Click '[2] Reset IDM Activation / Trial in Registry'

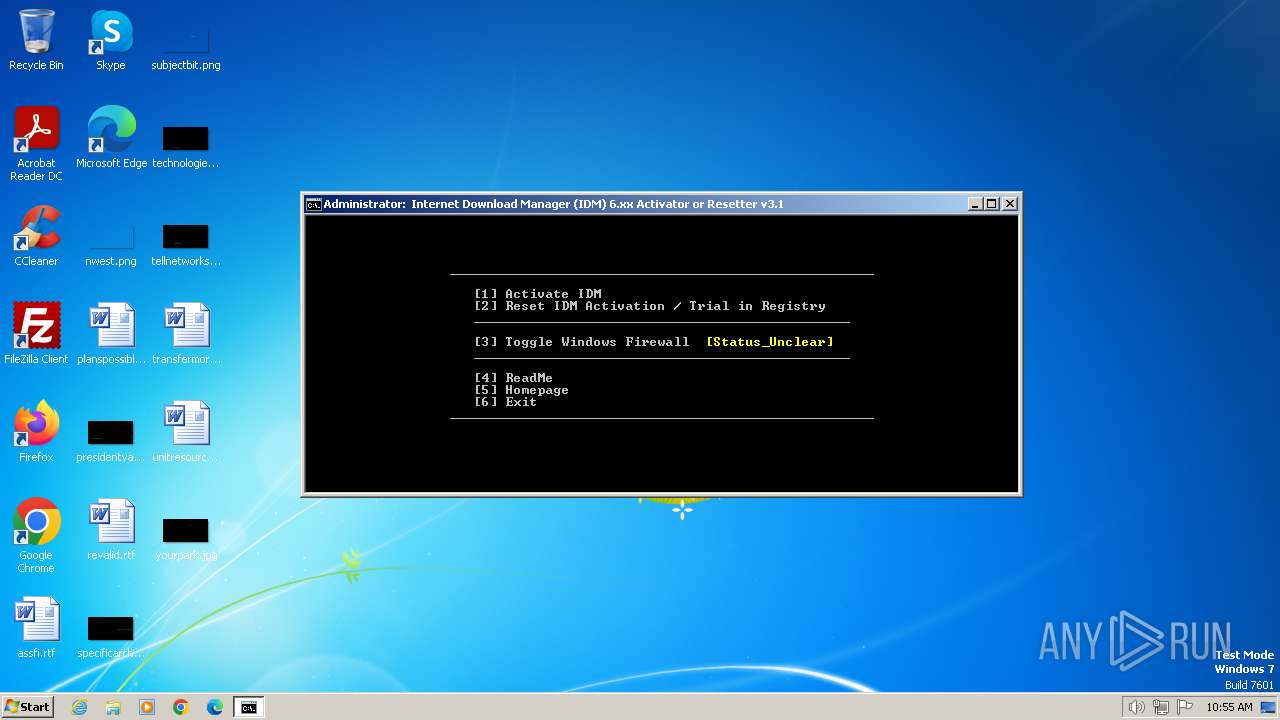[x=650, y=306]
